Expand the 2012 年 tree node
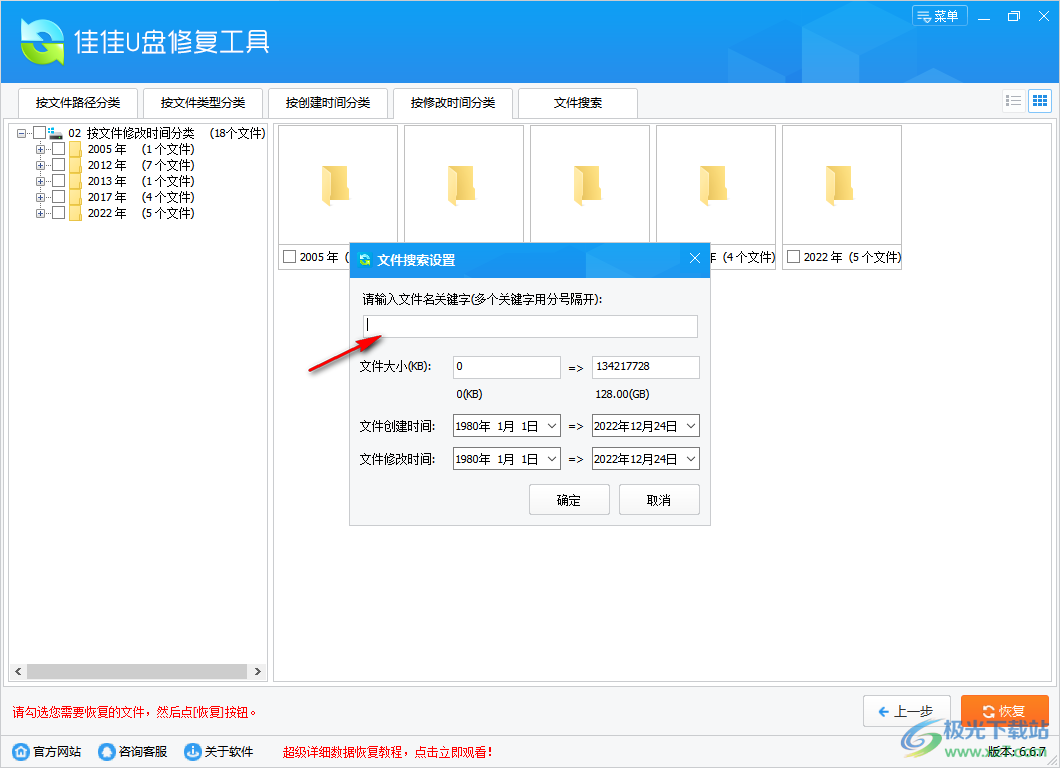The width and height of the screenshot is (1060, 768). (41, 166)
